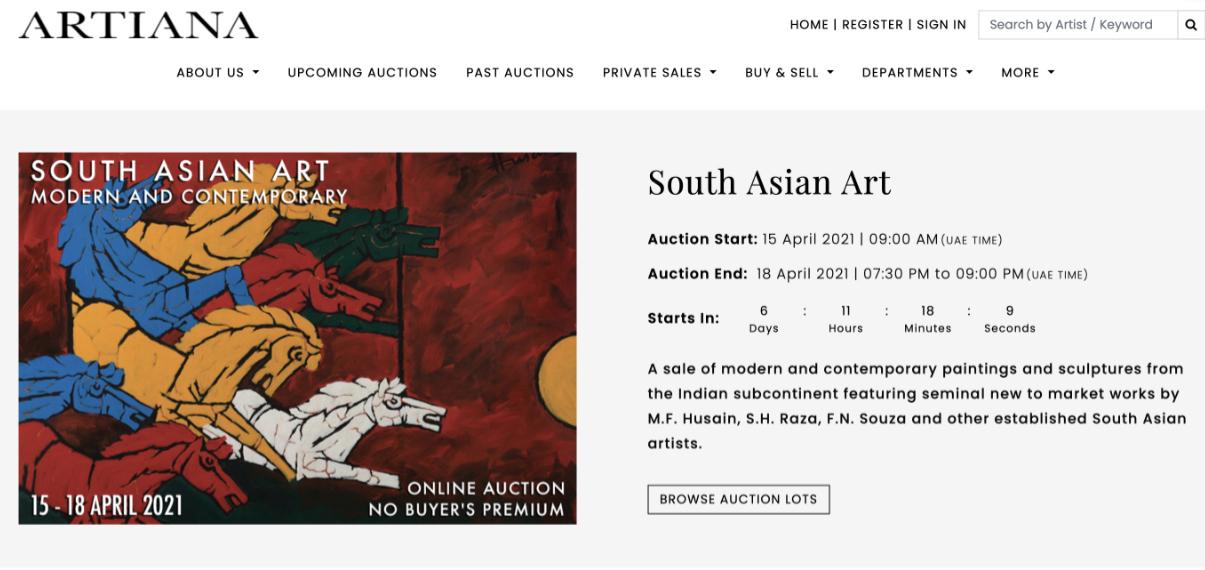This screenshot has width=1205, height=570.
Task: Focus the Search by Artist field
Action: coord(1077,25)
